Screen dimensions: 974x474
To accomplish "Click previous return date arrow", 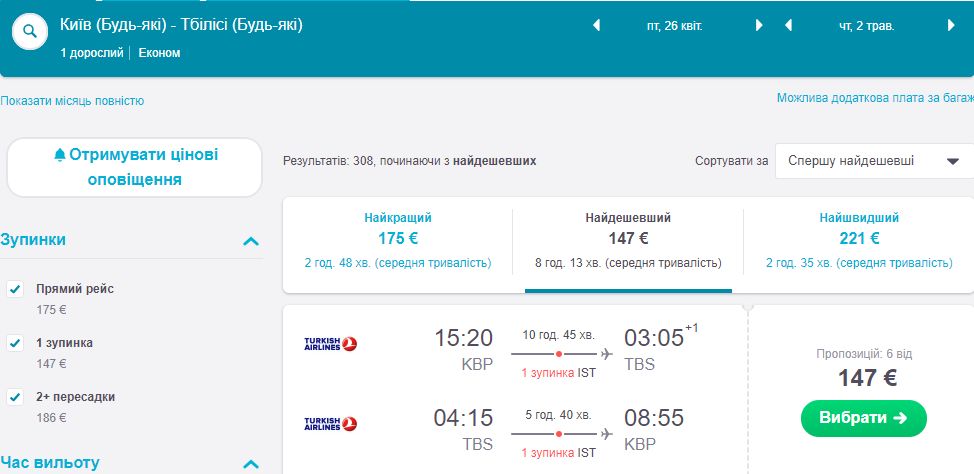I will pyautogui.click(x=788, y=26).
